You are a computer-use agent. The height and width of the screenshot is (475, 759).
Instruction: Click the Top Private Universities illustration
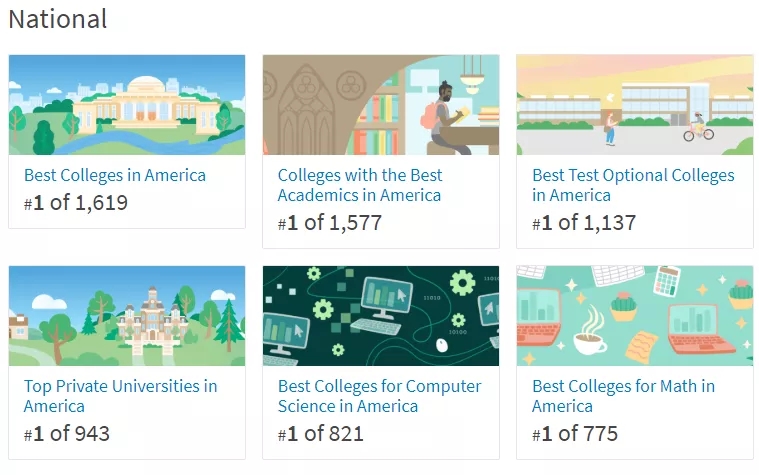pyautogui.click(x=127, y=316)
